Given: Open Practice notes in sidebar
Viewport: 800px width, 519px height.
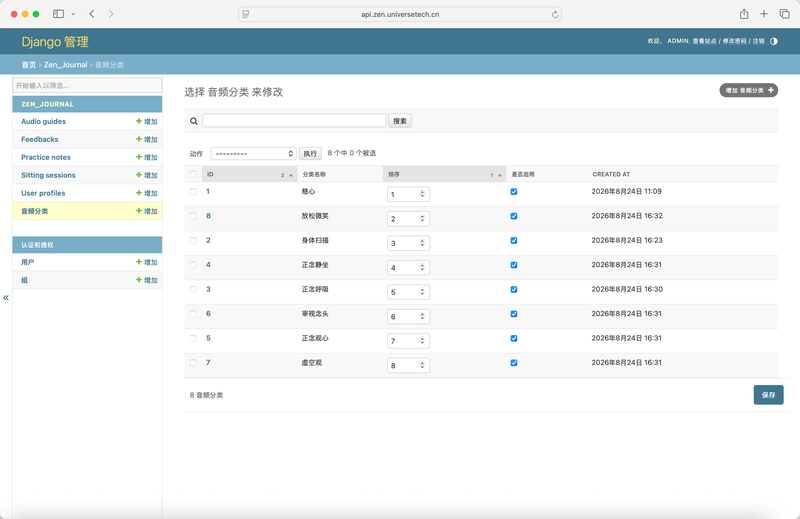Looking at the screenshot, I should 46,157.
